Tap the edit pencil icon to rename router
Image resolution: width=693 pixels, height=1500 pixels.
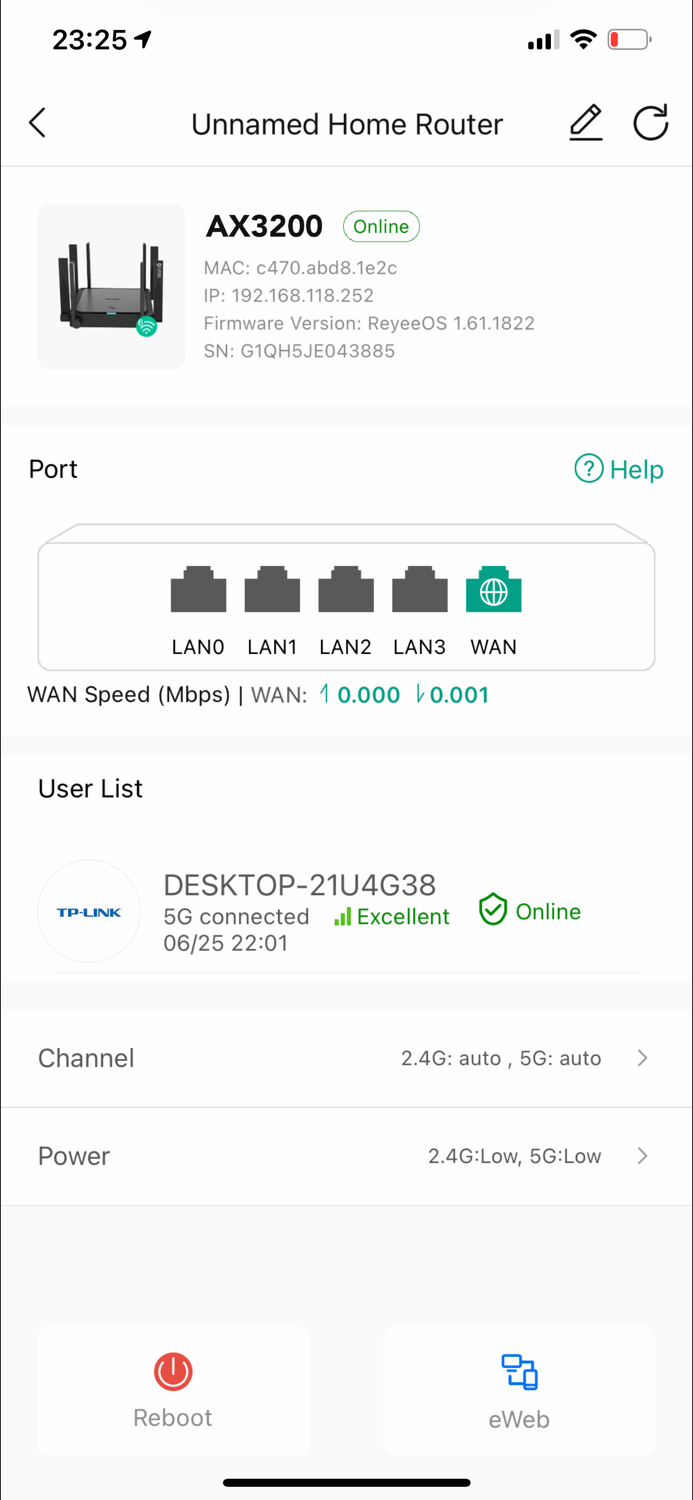585,122
